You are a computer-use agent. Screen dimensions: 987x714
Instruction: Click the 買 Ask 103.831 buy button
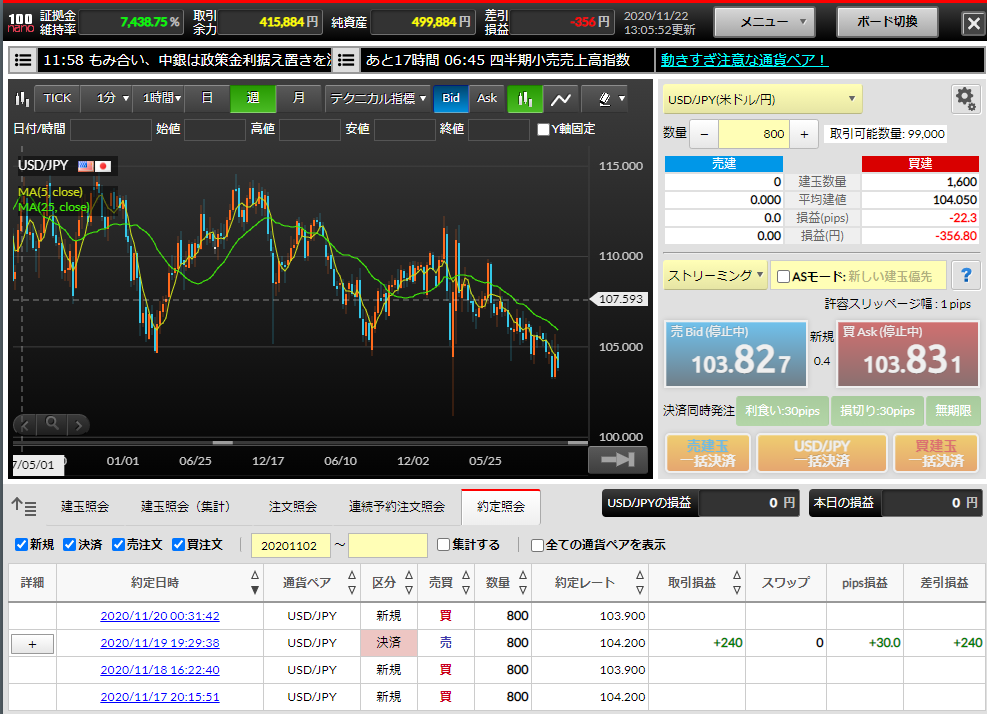(908, 354)
